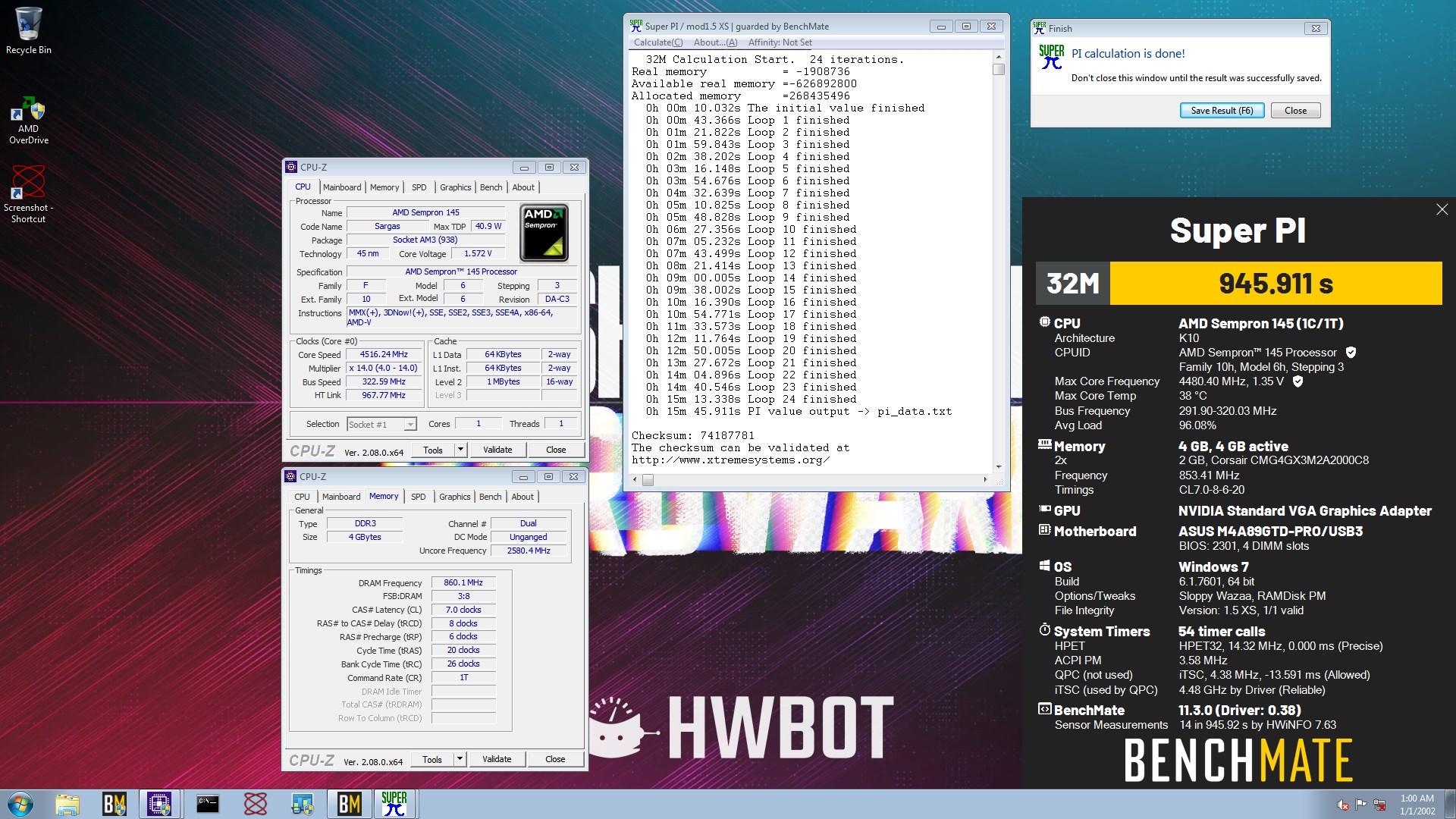Open the Screenshot - Shortcut desktop icon
This screenshot has width=1456, height=819.
tap(28, 194)
